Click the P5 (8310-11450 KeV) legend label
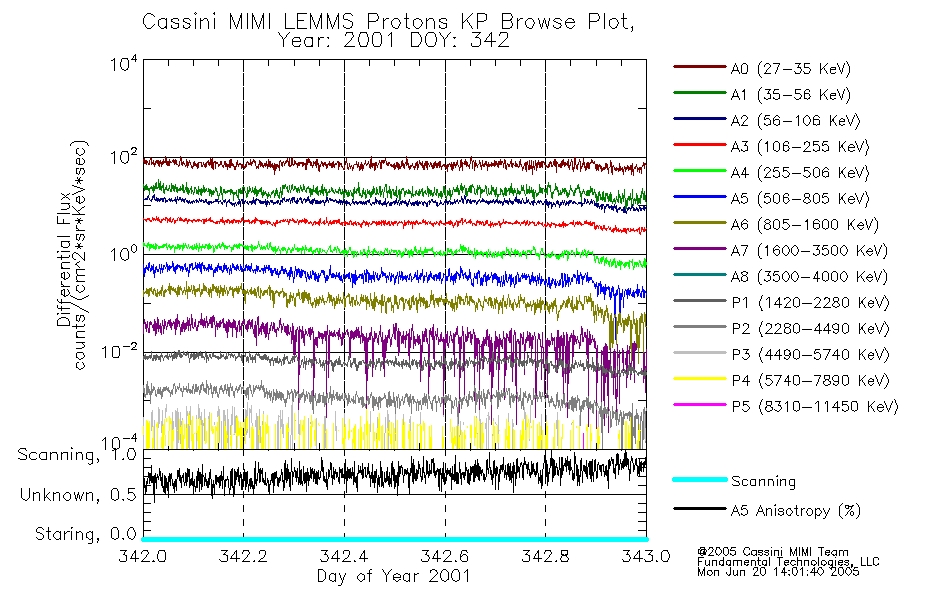 coord(815,407)
